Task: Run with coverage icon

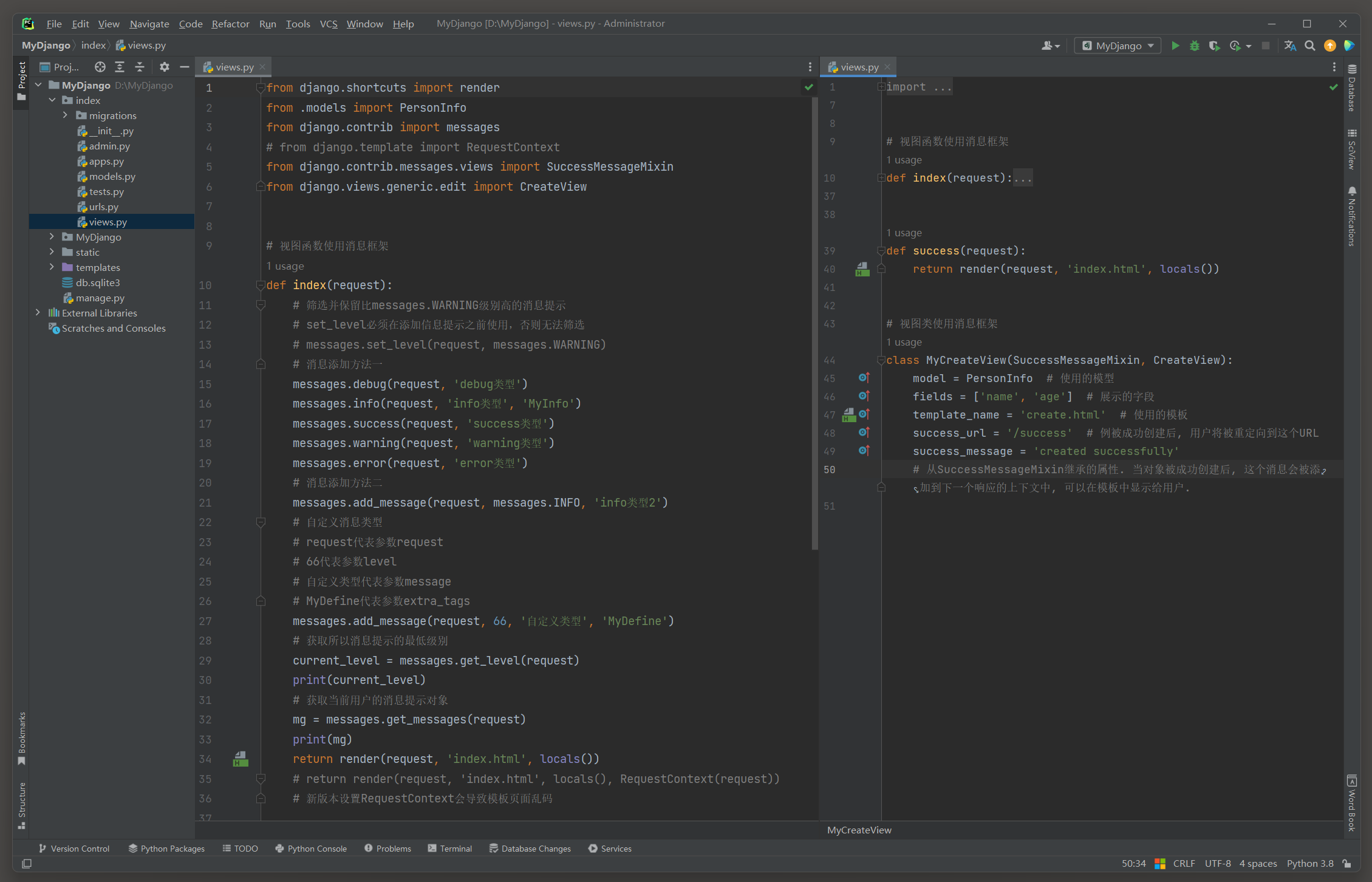Action: 1214,46
